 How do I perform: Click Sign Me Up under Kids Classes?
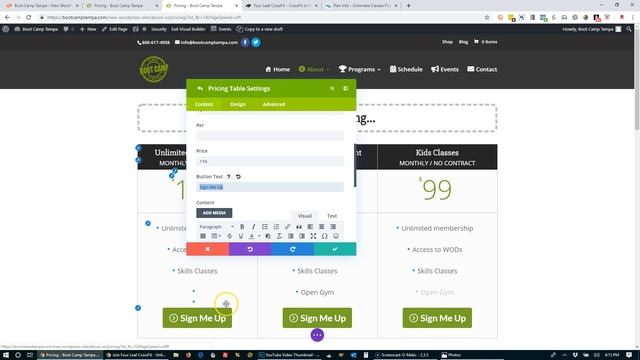[x=437, y=318]
